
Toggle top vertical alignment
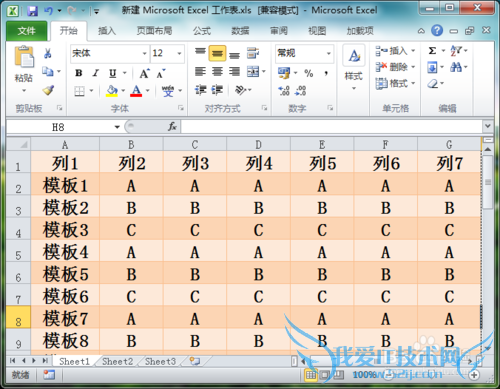200,52
